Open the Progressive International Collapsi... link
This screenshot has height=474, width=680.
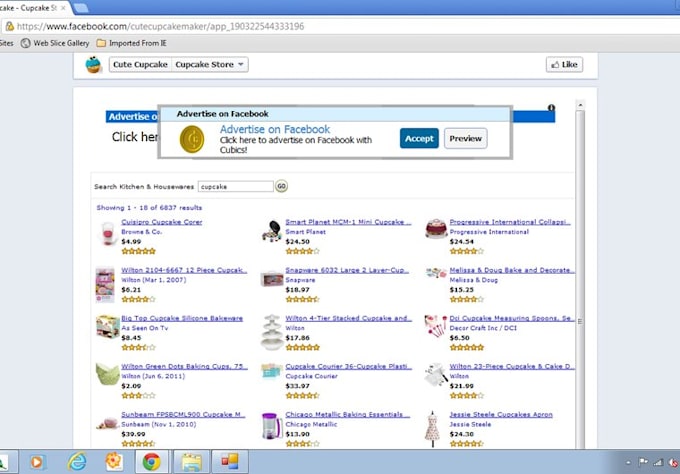510,222
